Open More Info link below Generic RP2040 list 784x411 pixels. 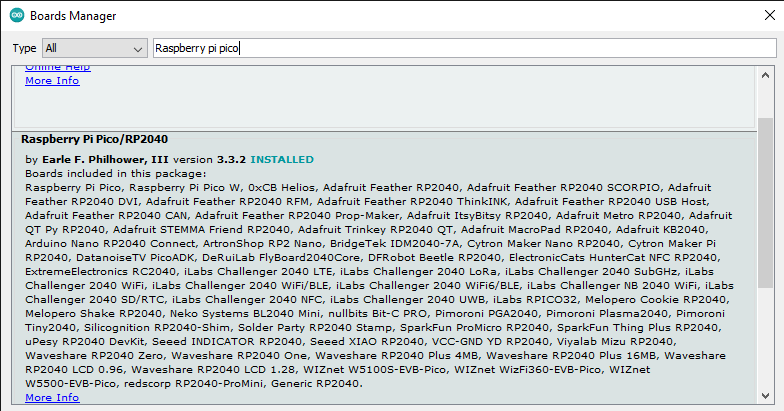[x=52, y=398]
